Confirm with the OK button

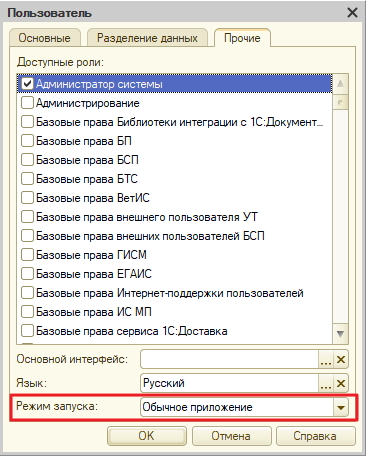coord(147,436)
